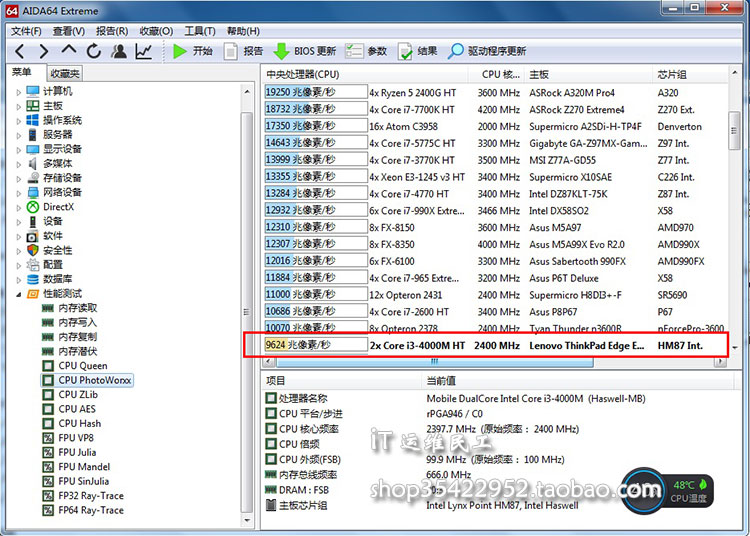The image size is (750, 536).
Task: Sort by 主板 column header
Action: [588, 75]
